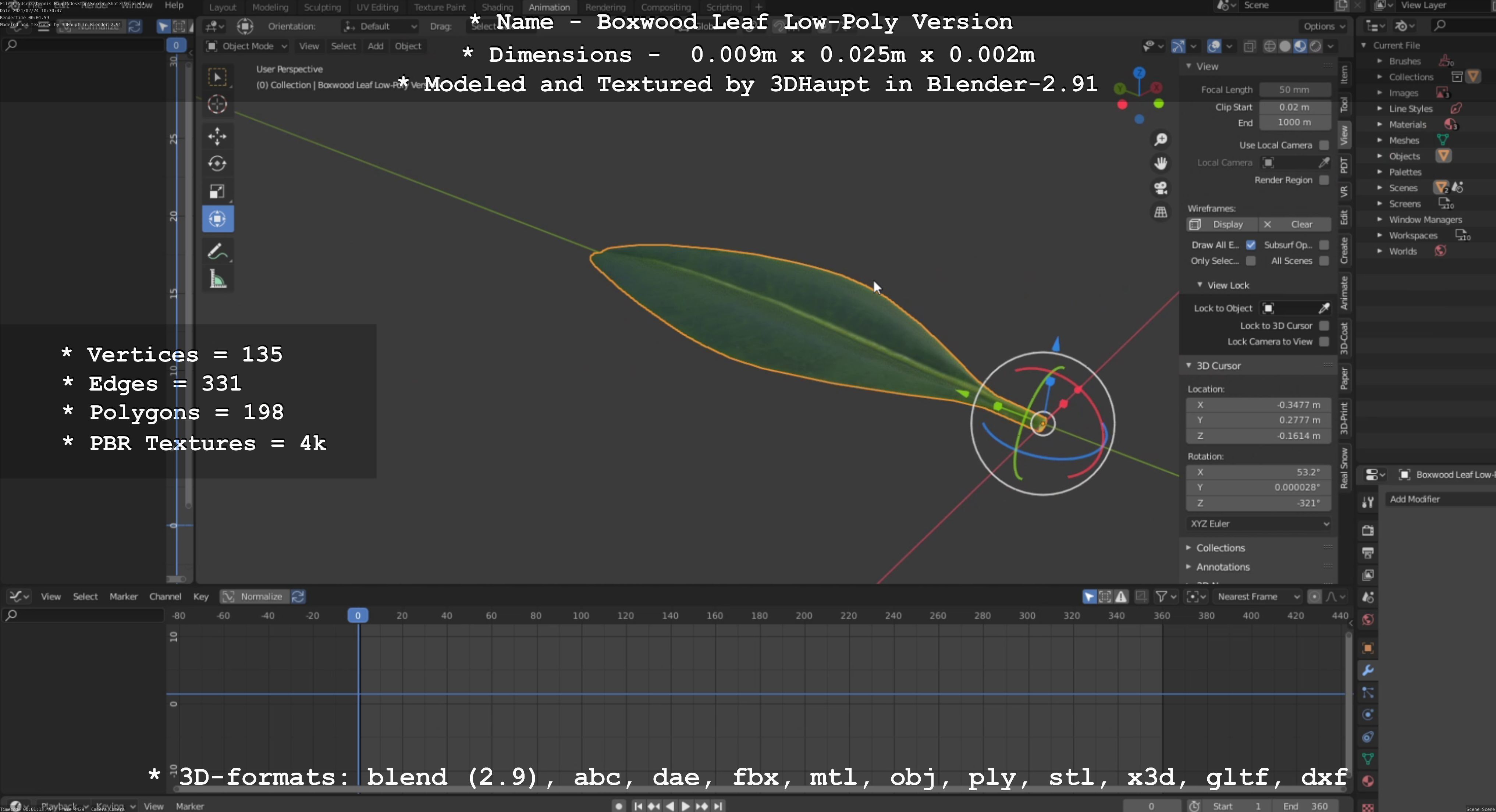Switch to the Modeling workspace tab
Image resolution: width=1496 pixels, height=812 pixels.
coord(270,7)
